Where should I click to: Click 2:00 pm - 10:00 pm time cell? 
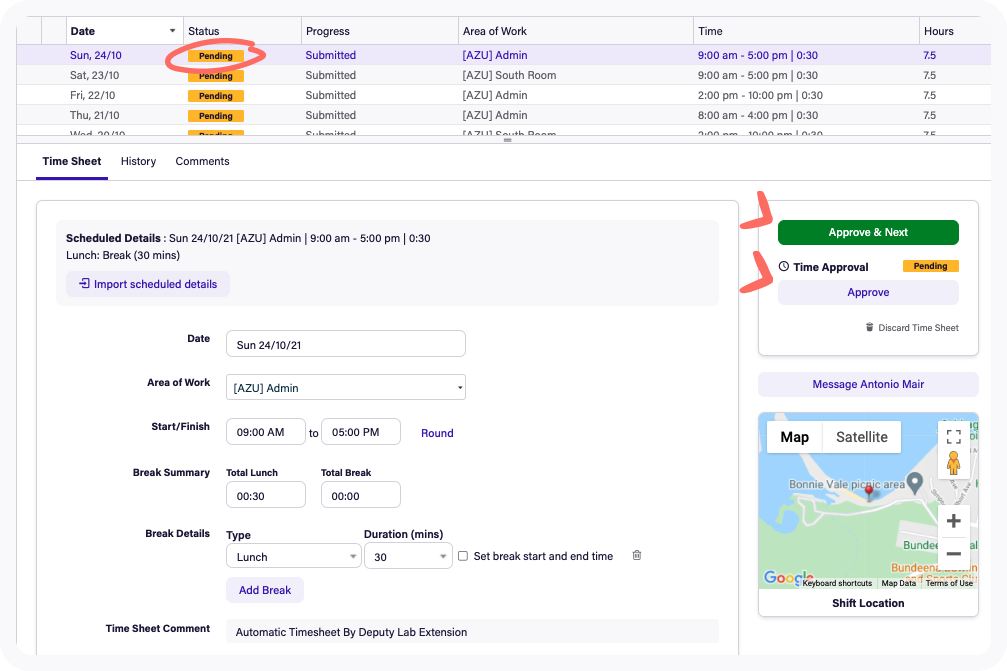(x=760, y=95)
